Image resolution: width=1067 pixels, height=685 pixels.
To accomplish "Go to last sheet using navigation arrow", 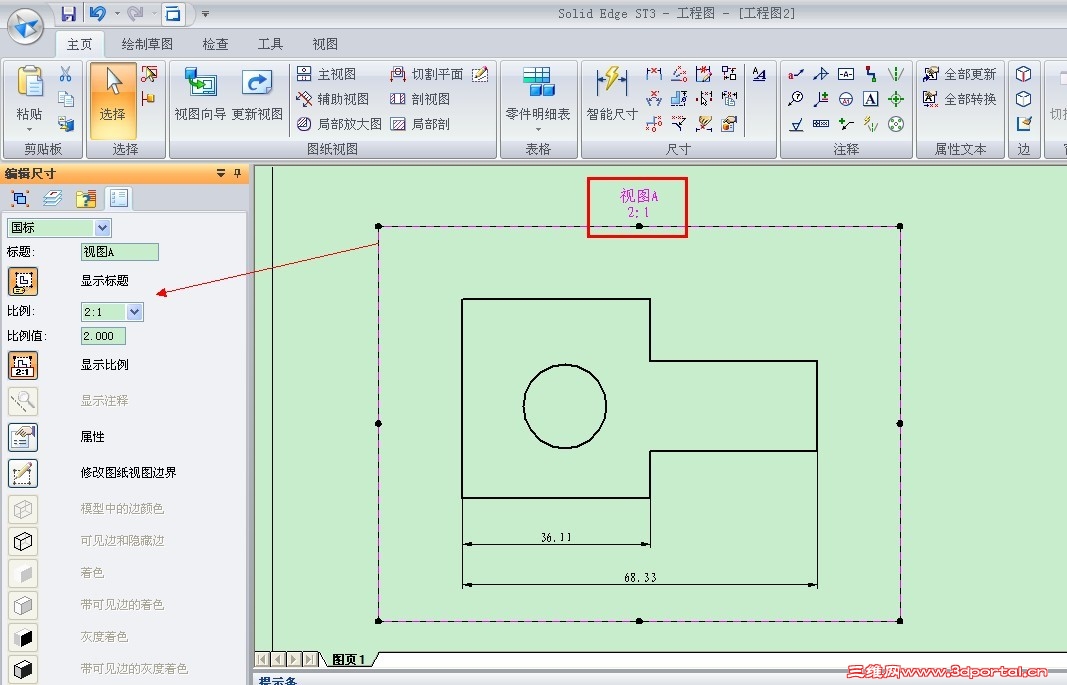I will click(310, 659).
